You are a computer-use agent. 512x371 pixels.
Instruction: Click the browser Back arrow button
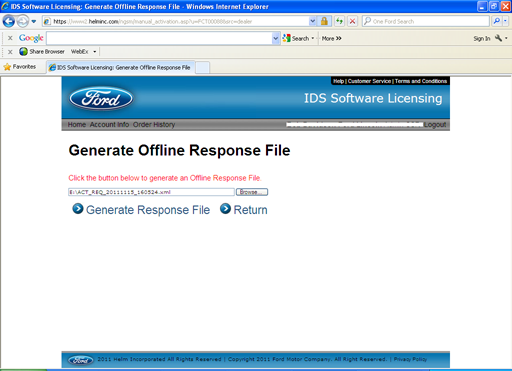coord(9,21)
